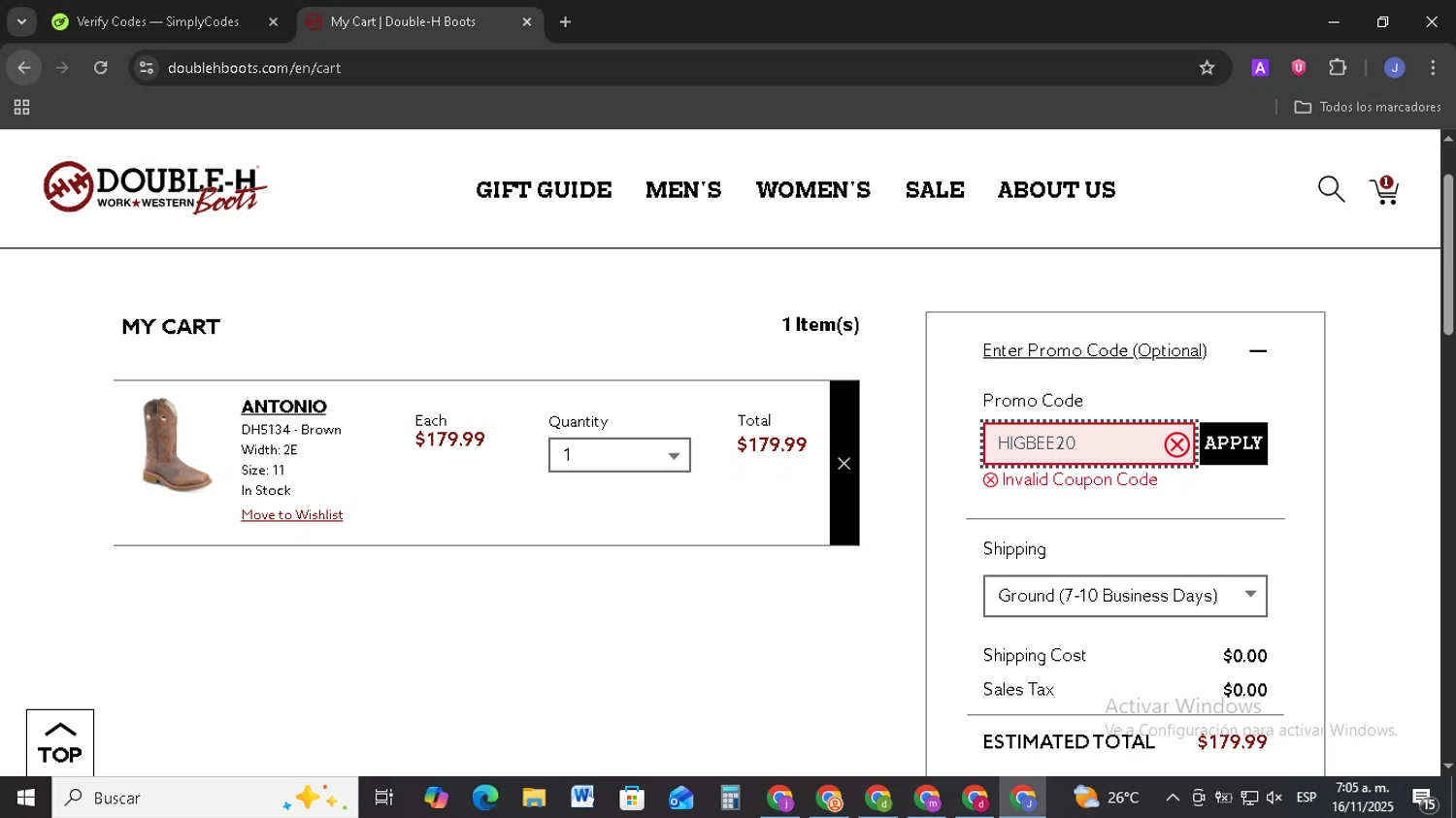Apply the promo code with APPLY button
Screen dimensions: 1456x818
(1234, 443)
